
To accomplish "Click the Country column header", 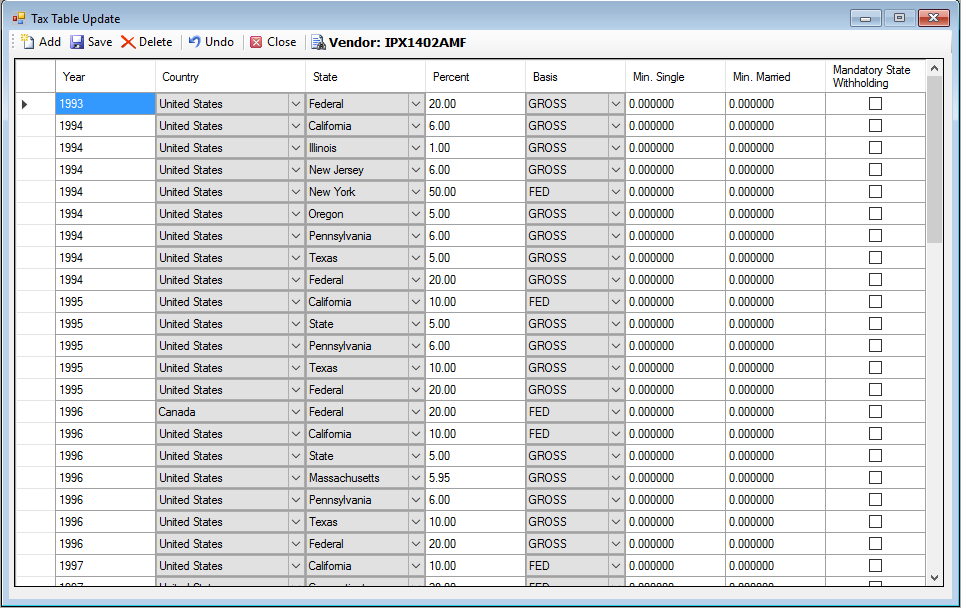I will tap(230, 77).
